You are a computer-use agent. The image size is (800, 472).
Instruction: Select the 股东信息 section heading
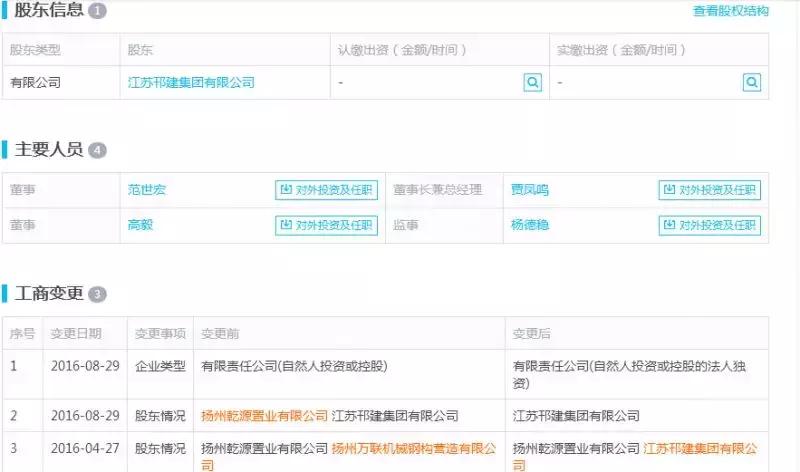pyautogui.click(x=49, y=10)
